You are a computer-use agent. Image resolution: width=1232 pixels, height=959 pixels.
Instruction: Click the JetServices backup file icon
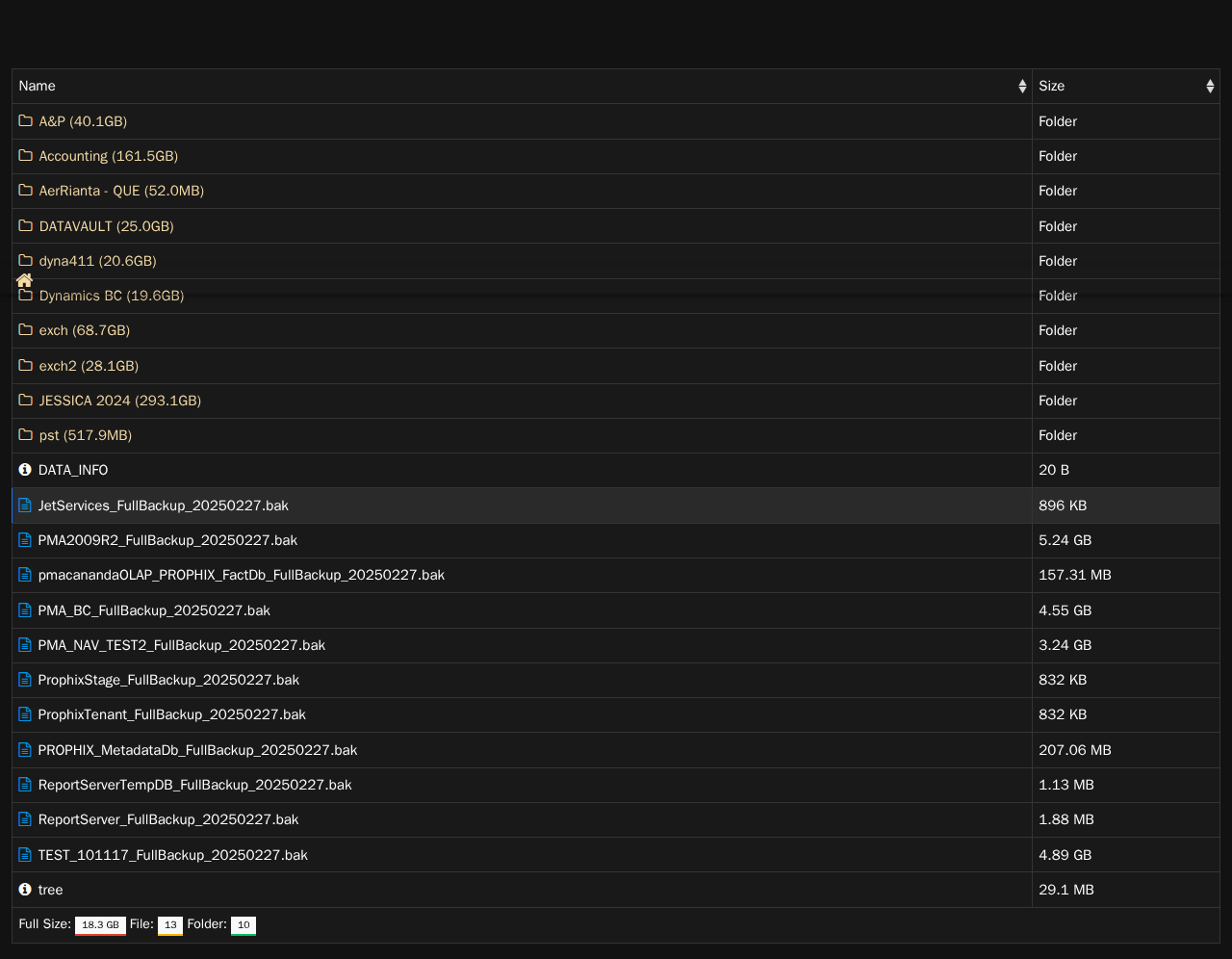pos(26,505)
